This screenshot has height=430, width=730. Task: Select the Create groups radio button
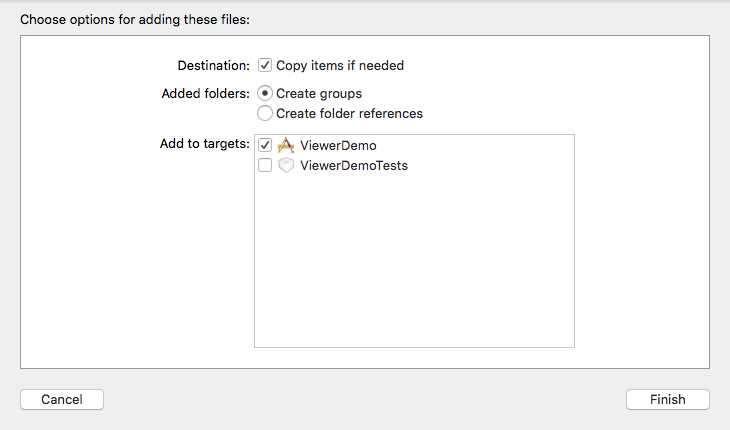point(264,93)
